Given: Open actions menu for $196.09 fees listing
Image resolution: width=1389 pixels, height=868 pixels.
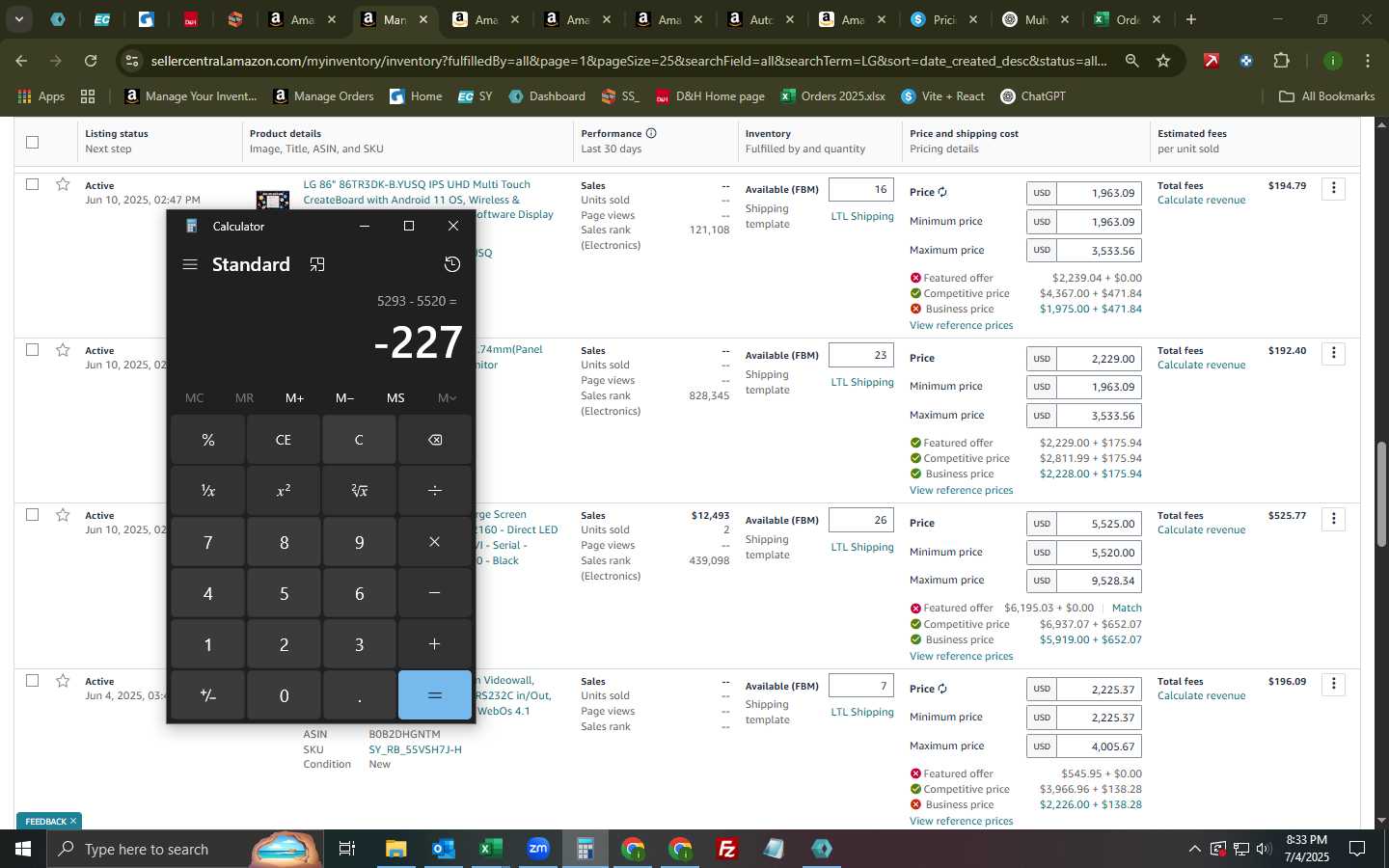Looking at the screenshot, I should point(1334,684).
